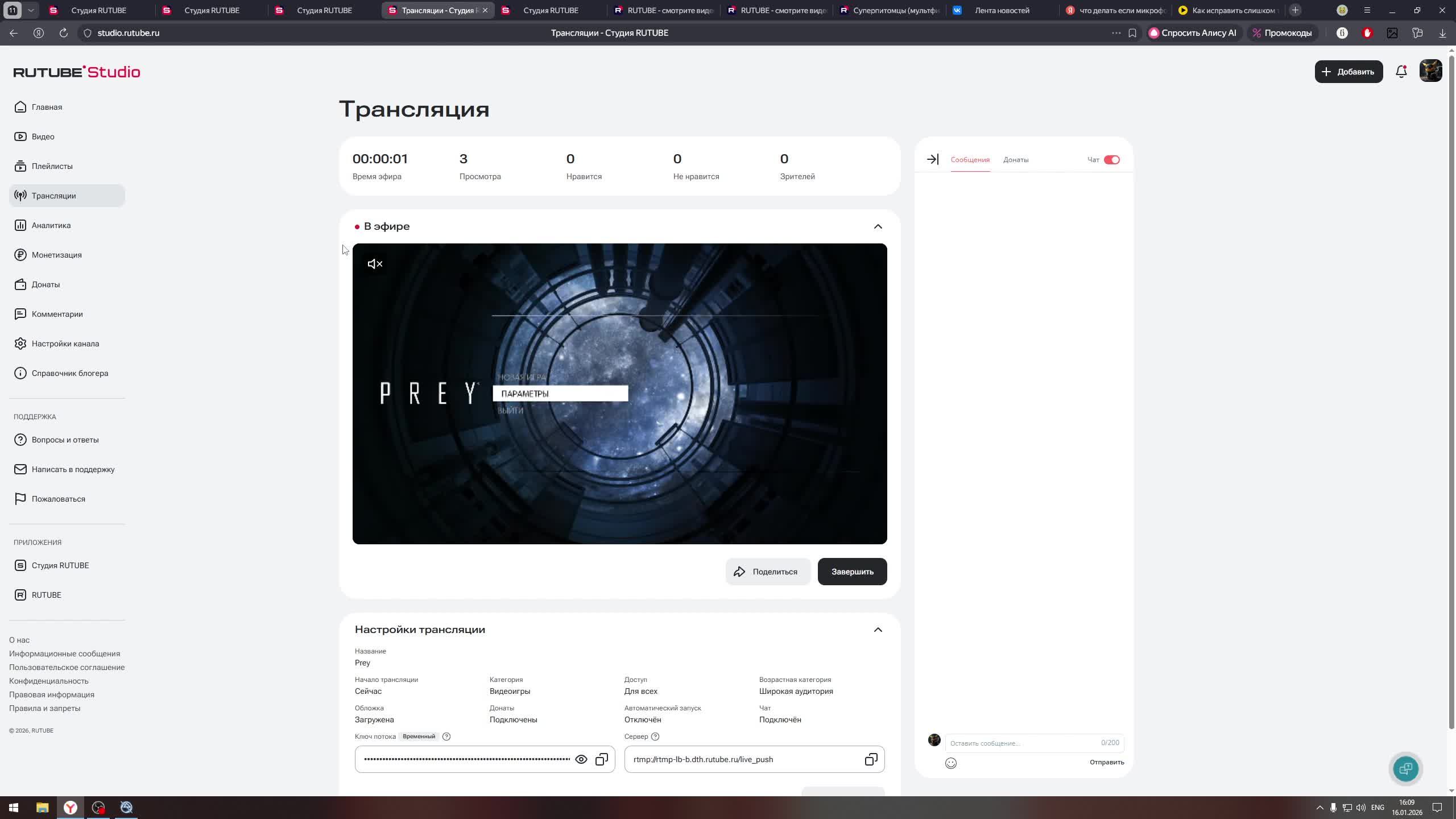Click the Завершить button to end stream
This screenshot has width=1456, height=819.
click(852, 572)
